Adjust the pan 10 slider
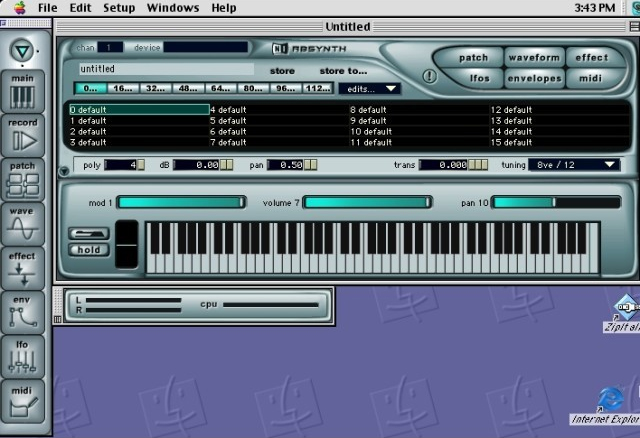 (x=556, y=202)
